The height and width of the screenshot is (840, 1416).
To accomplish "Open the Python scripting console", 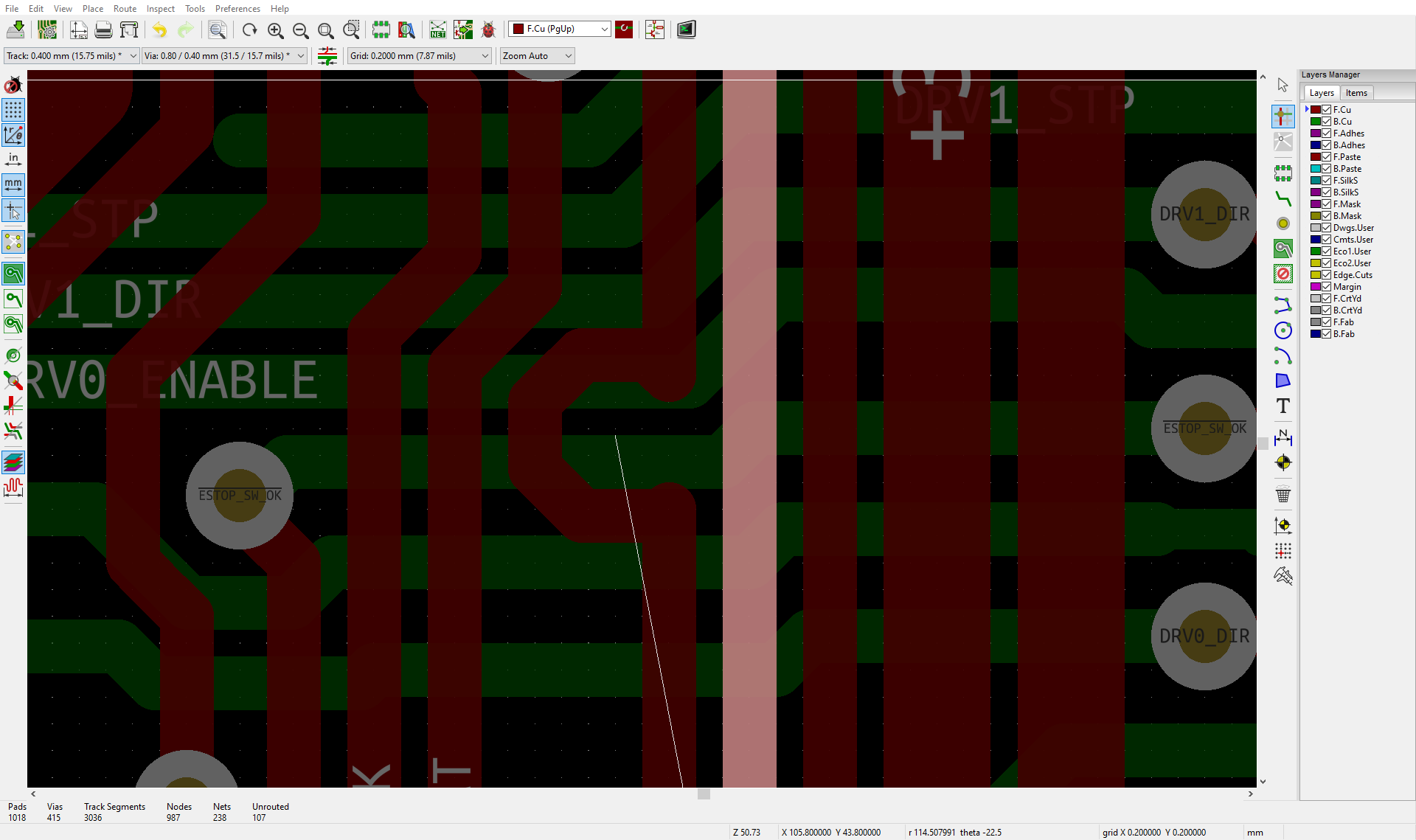I will pos(687,29).
